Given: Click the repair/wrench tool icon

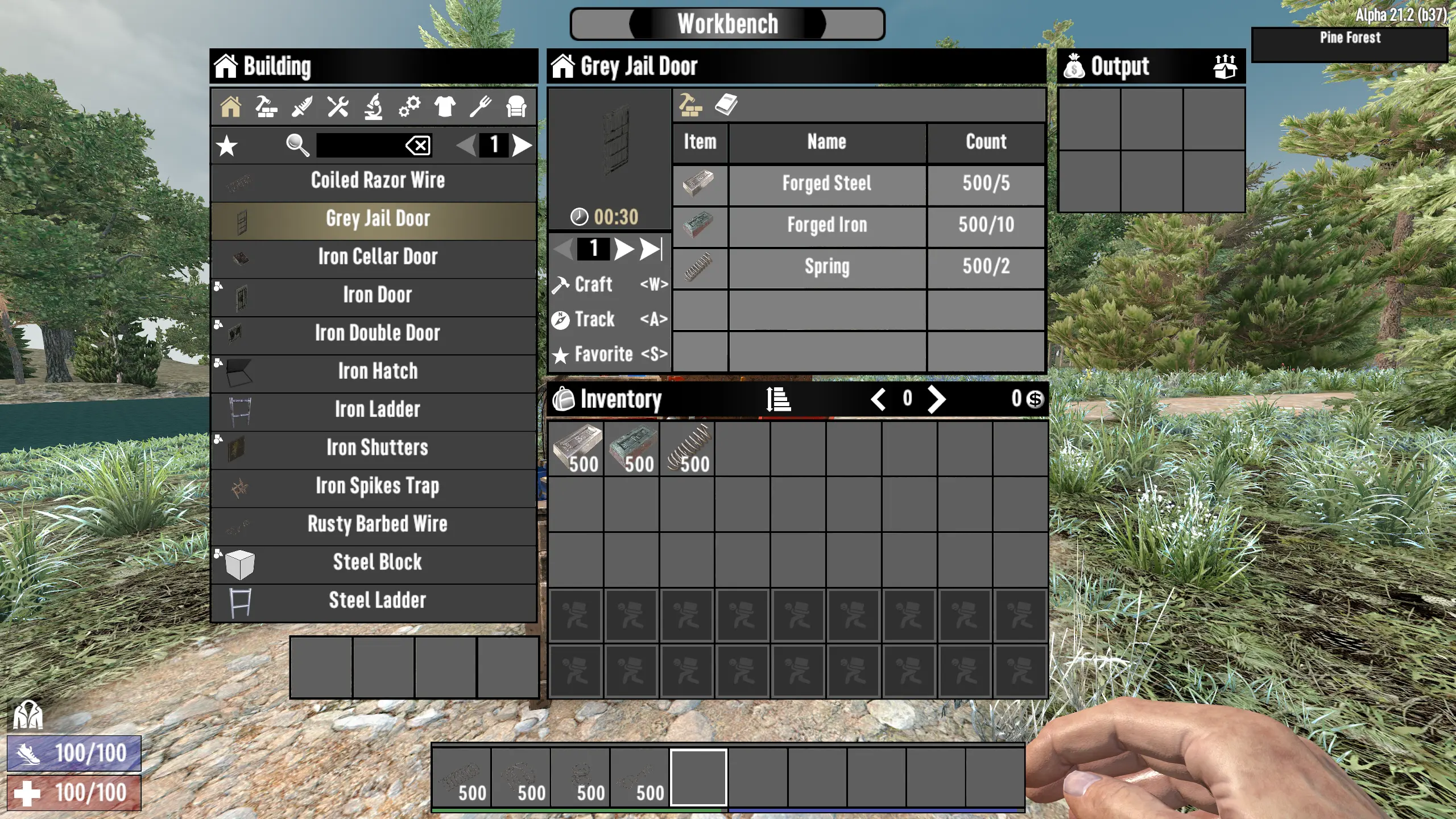Looking at the screenshot, I should point(338,108).
